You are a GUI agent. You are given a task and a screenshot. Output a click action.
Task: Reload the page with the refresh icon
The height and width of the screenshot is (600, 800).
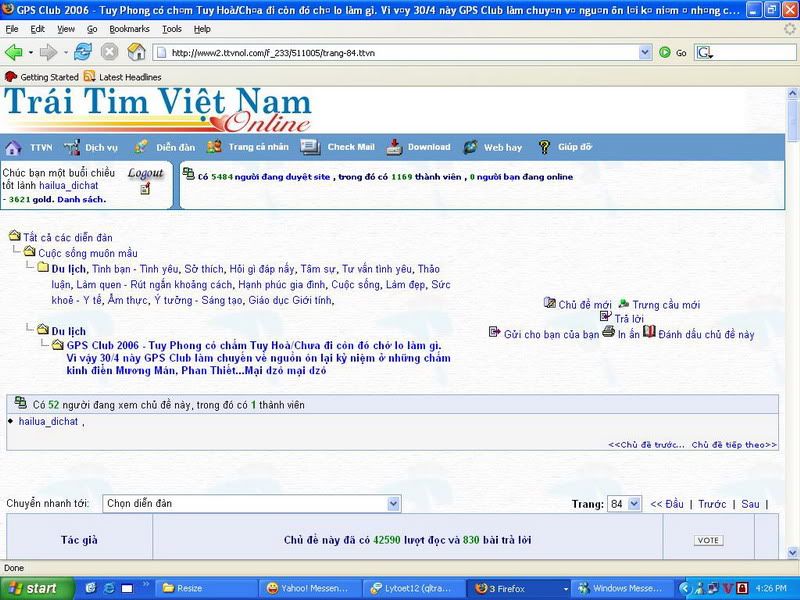point(83,52)
